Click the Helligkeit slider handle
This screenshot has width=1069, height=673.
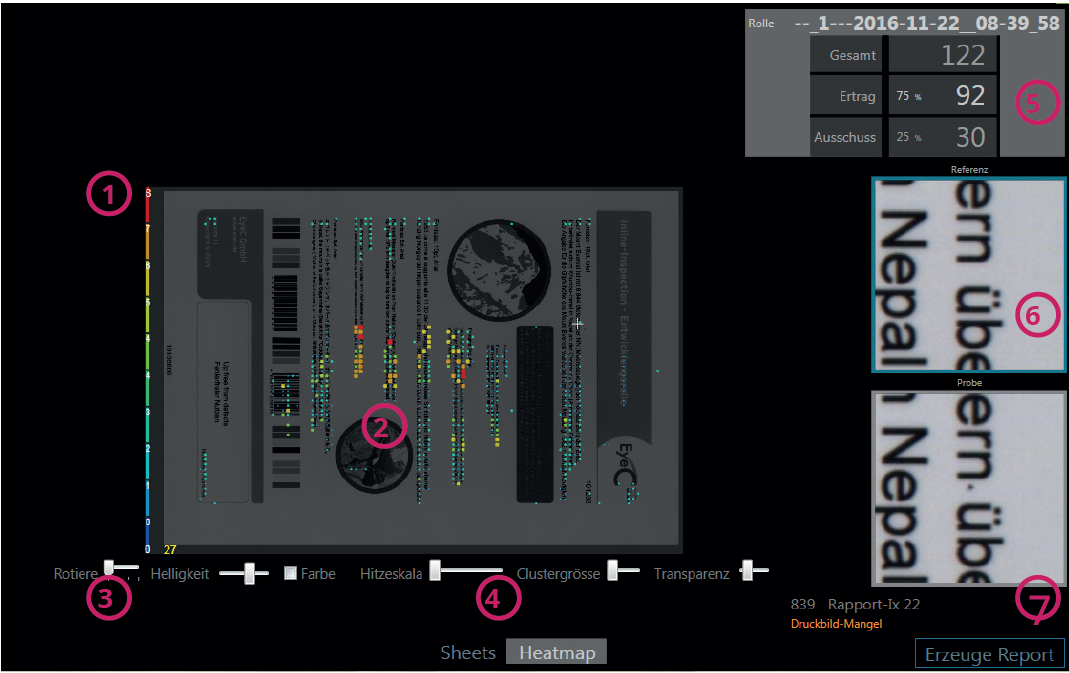pyautogui.click(x=250, y=573)
